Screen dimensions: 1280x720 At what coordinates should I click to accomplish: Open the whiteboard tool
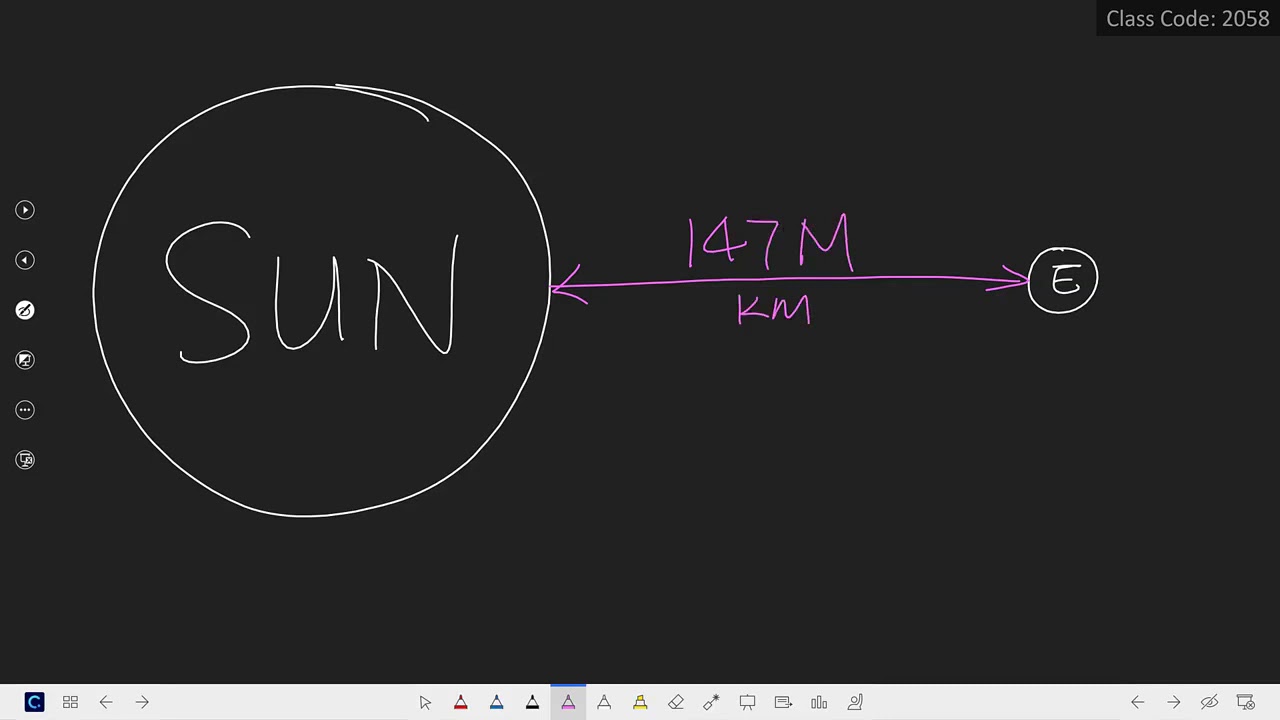tap(747, 702)
